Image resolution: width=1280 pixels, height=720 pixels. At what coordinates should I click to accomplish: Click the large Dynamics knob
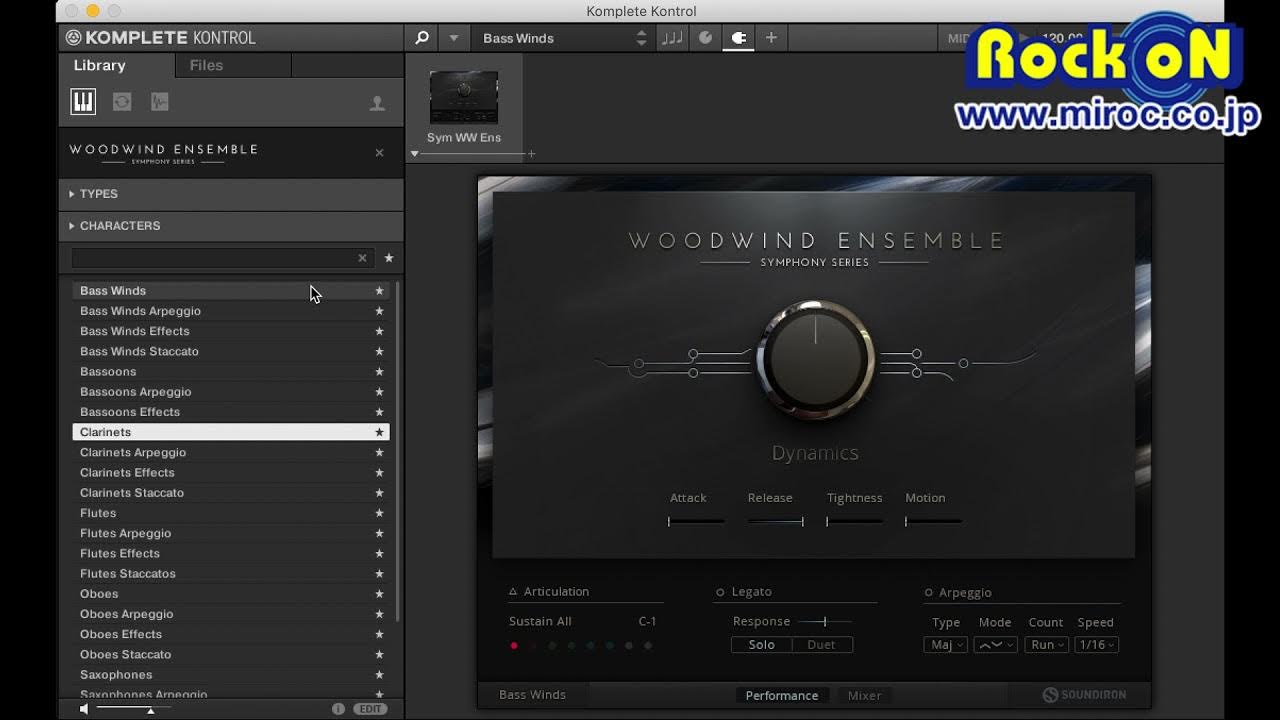[x=816, y=360]
